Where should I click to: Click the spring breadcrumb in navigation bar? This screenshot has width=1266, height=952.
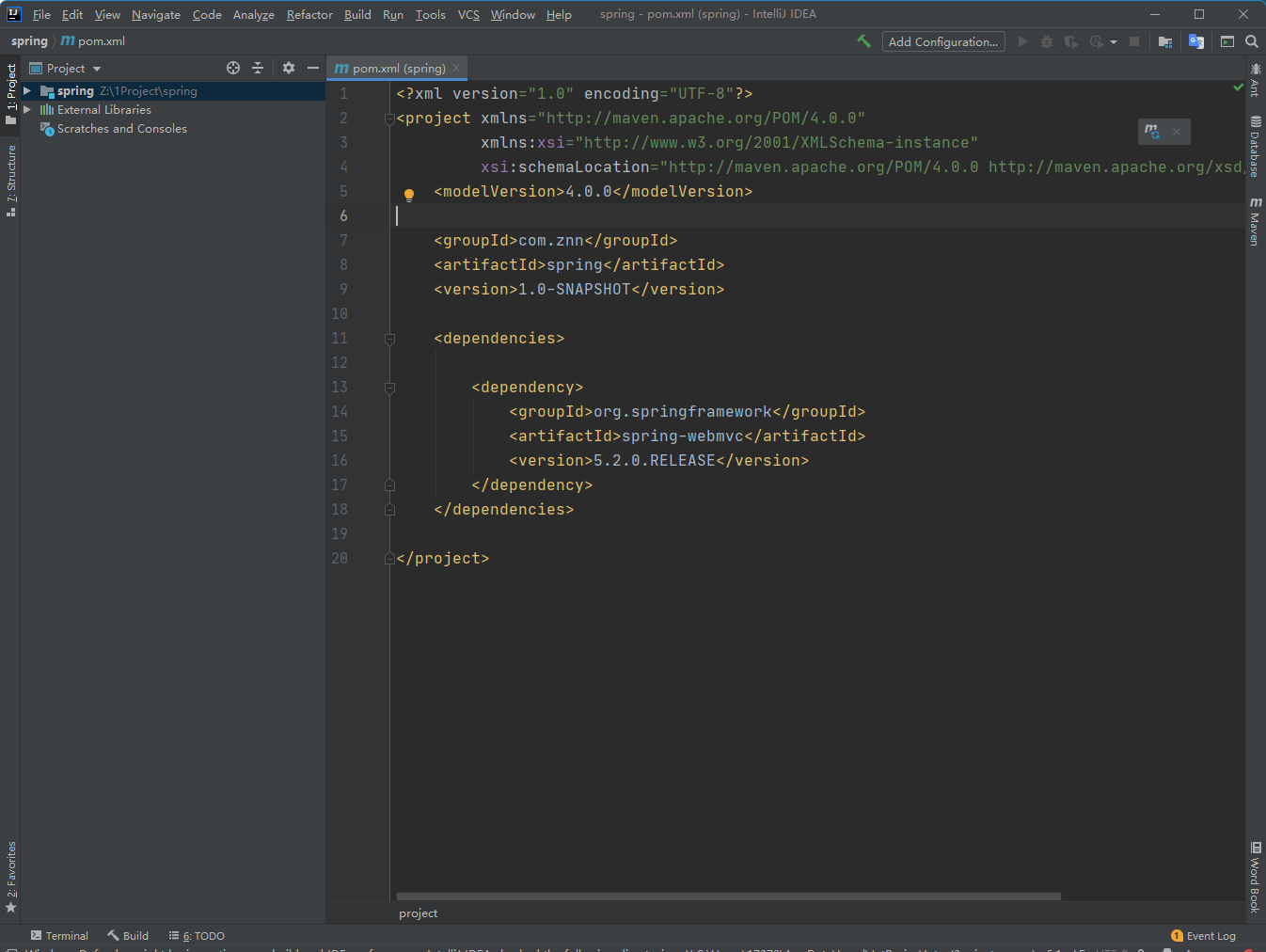coord(29,41)
